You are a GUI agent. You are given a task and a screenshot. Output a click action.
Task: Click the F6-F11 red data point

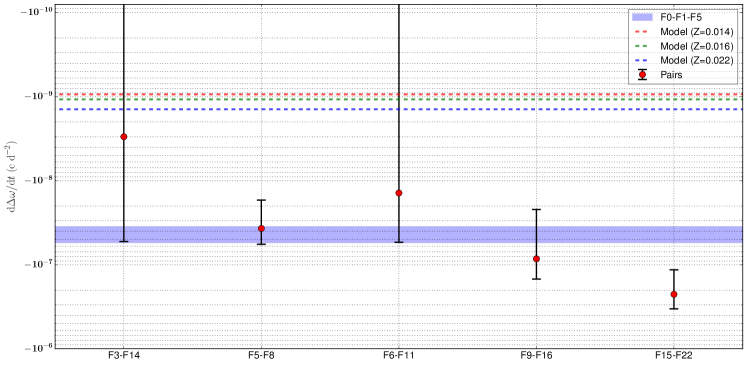tap(399, 193)
